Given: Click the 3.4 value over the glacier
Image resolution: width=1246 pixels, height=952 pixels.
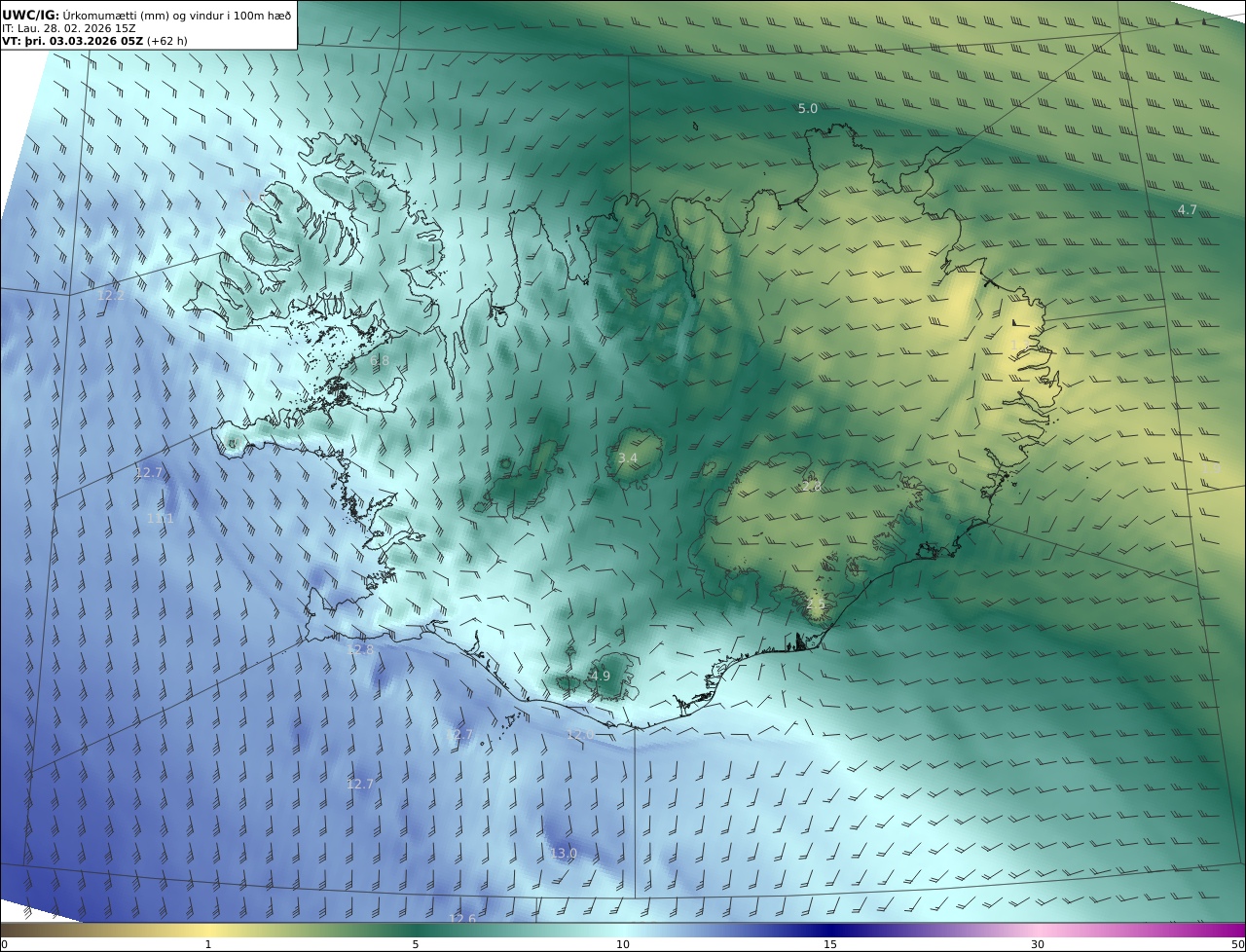Looking at the screenshot, I should pyautogui.click(x=628, y=458).
